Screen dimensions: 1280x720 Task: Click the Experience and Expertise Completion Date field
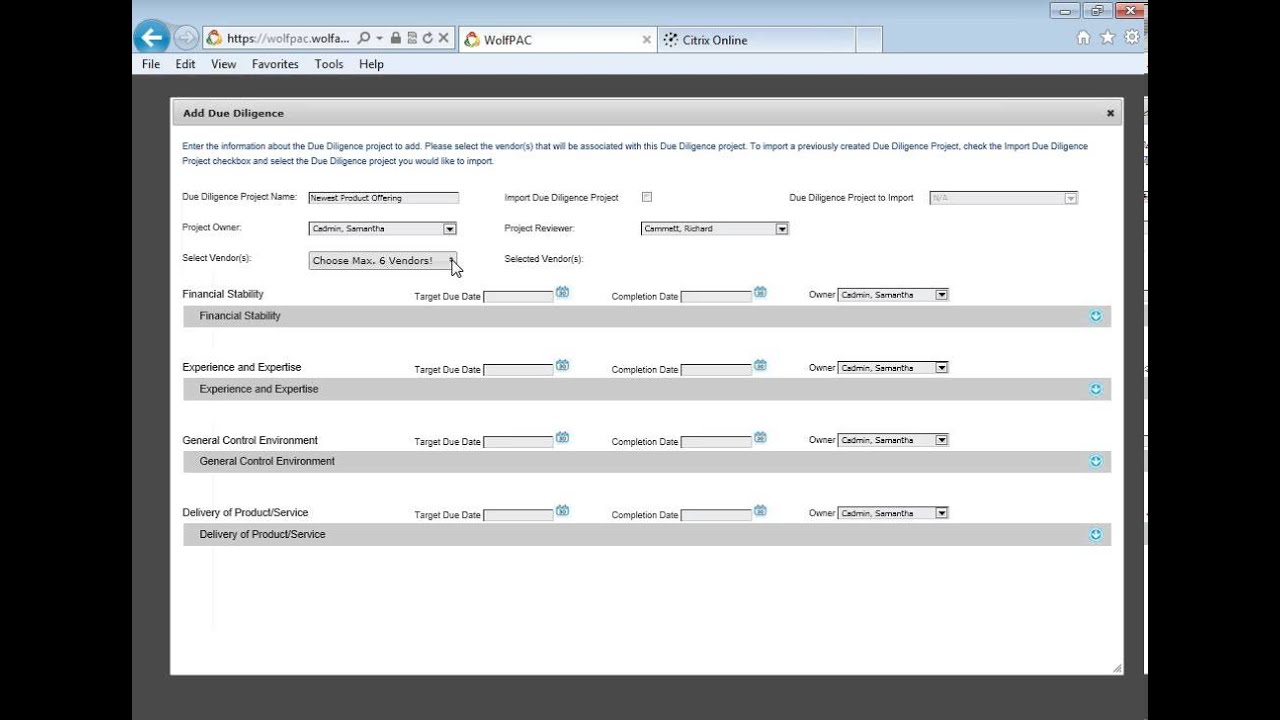716,370
